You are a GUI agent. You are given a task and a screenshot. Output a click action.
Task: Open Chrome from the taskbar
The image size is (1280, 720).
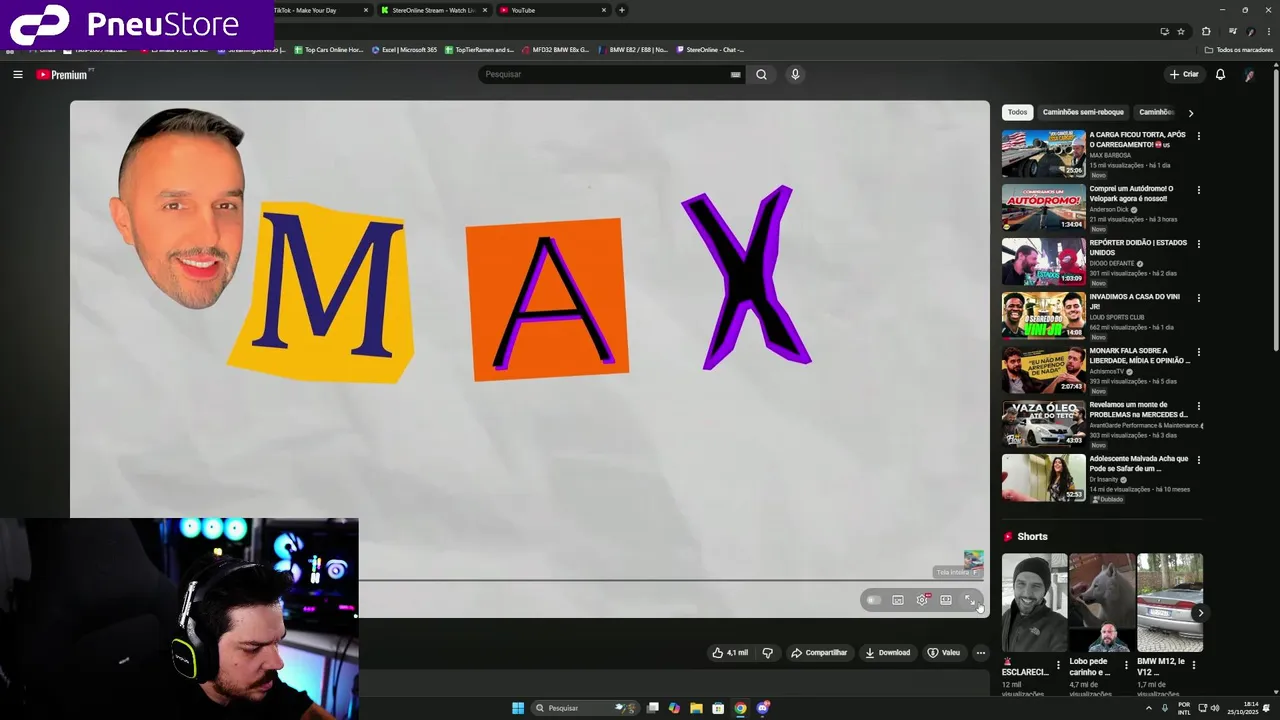740,708
